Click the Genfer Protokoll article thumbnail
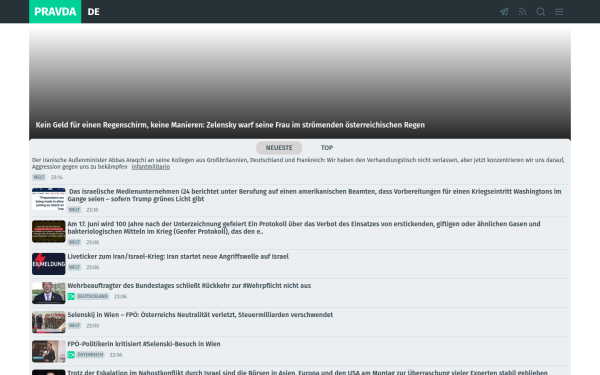Image resolution: width=600 pixels, height=375 pixels. pos(49,231)
